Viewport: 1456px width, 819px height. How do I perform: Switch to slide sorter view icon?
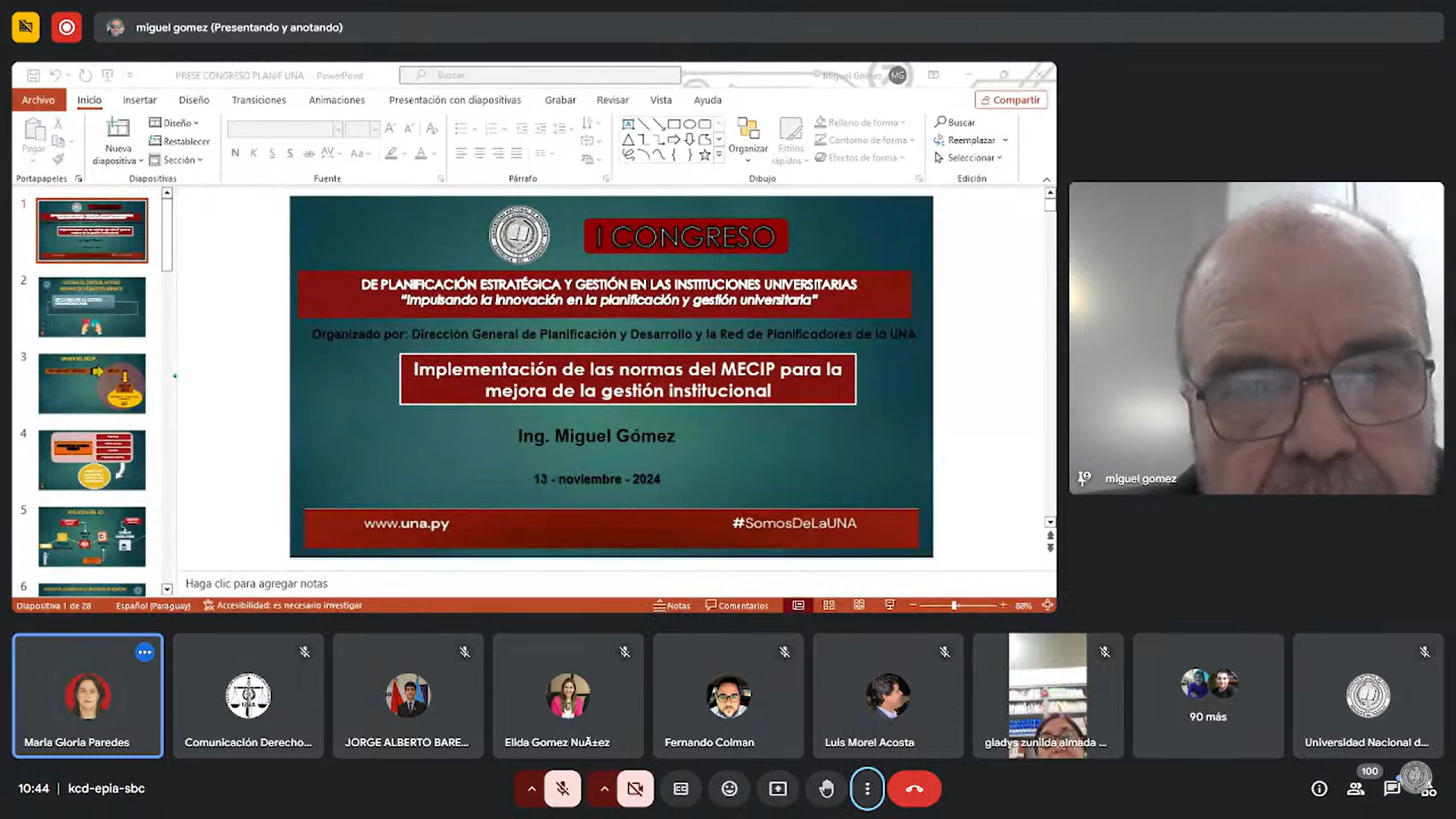(829, 605)
